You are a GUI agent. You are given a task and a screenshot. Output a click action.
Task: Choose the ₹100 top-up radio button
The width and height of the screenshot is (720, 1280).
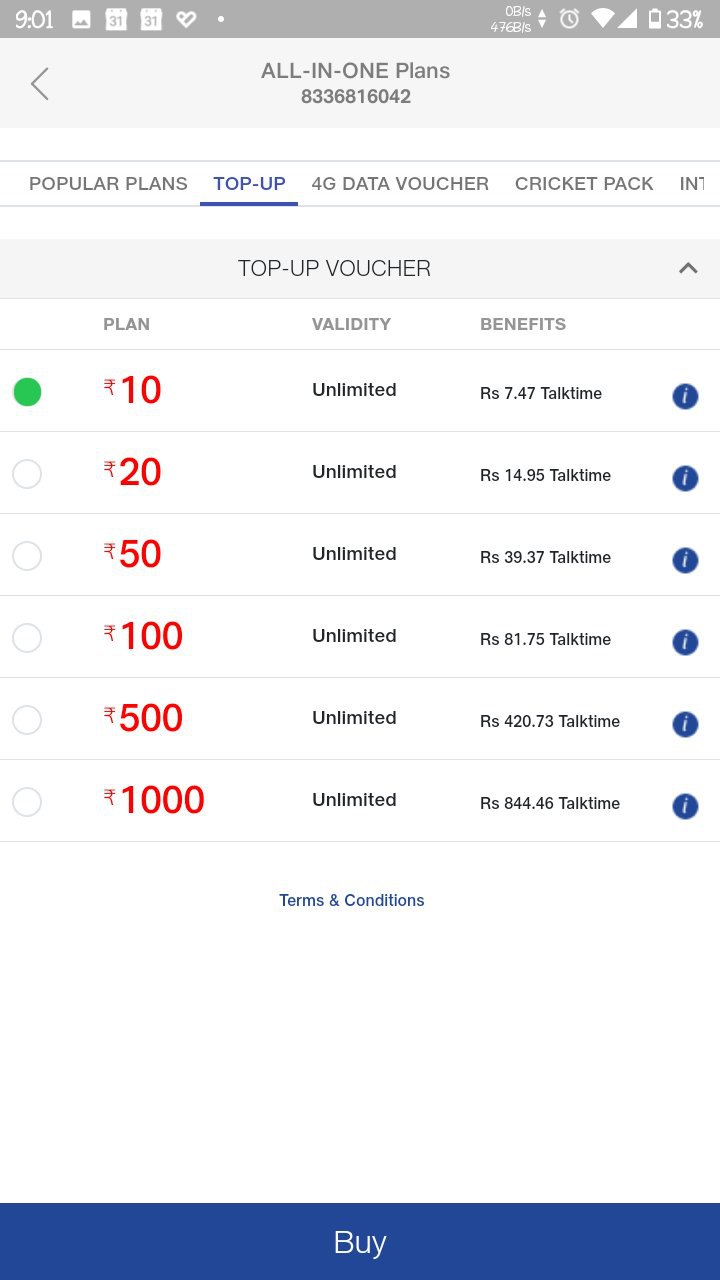pos(27,638)
